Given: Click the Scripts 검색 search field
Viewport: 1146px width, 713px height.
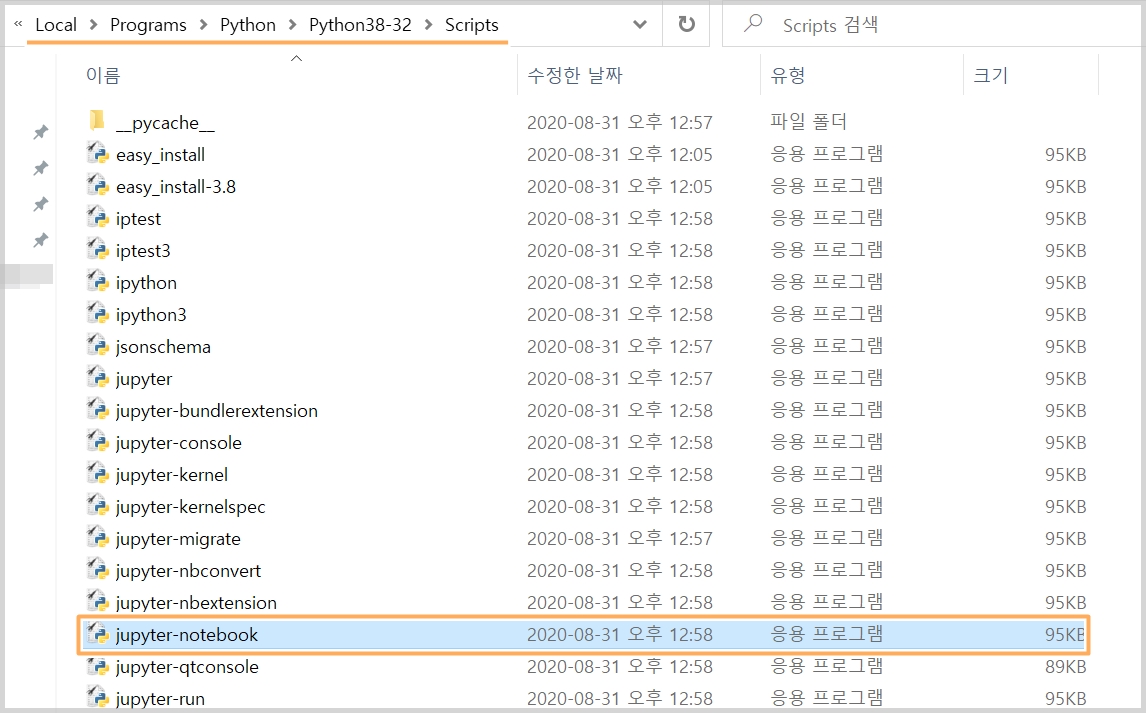Looking at the screenshot, I should coord(933,25).
